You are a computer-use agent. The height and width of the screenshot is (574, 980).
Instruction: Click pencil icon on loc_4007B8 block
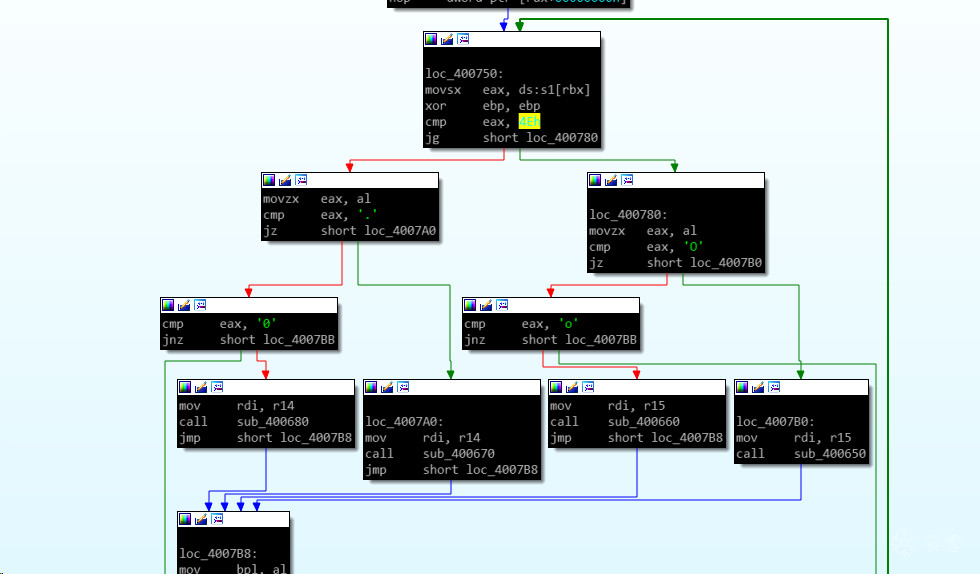(201, 519)
